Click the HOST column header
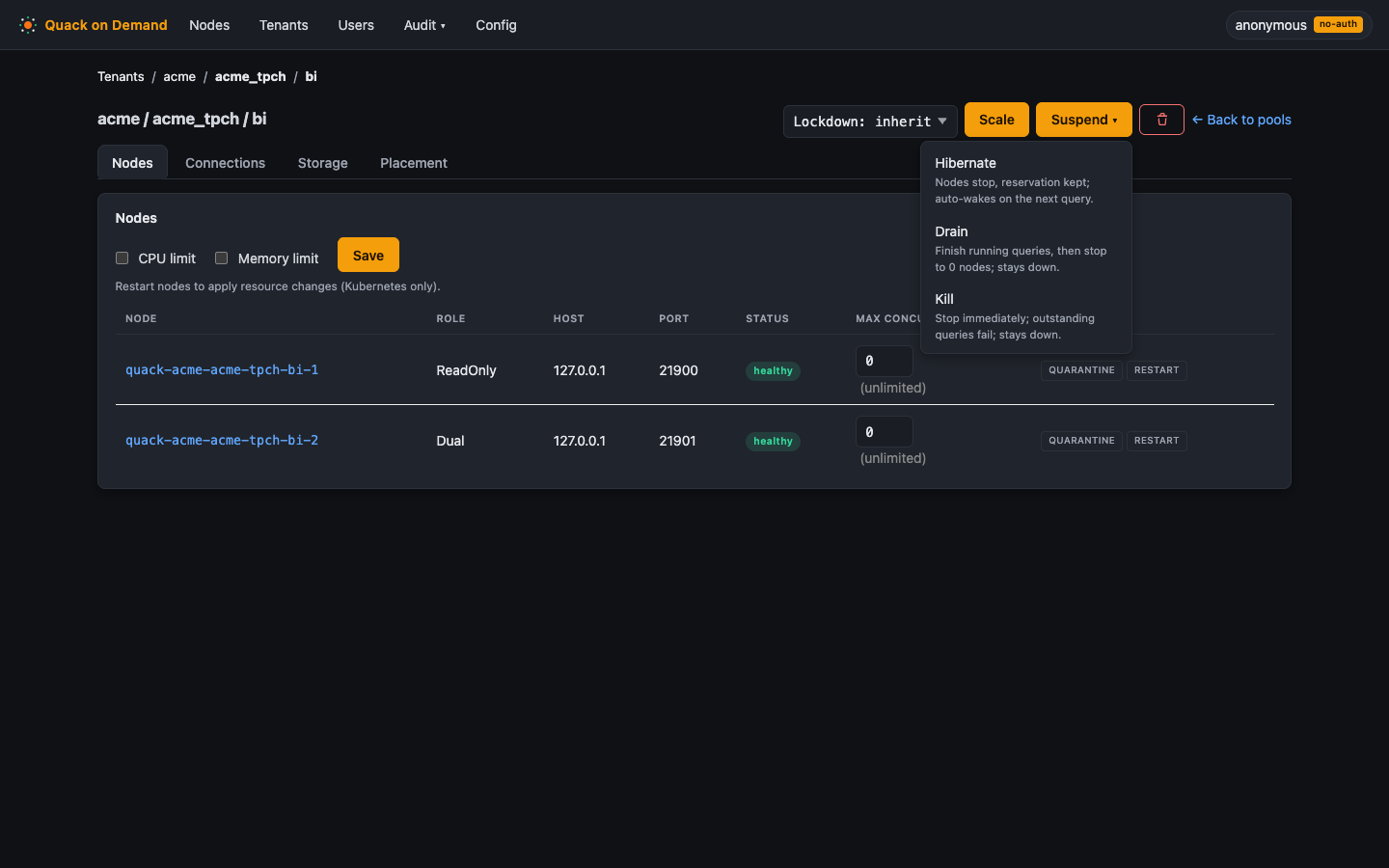 coord(569,318)
